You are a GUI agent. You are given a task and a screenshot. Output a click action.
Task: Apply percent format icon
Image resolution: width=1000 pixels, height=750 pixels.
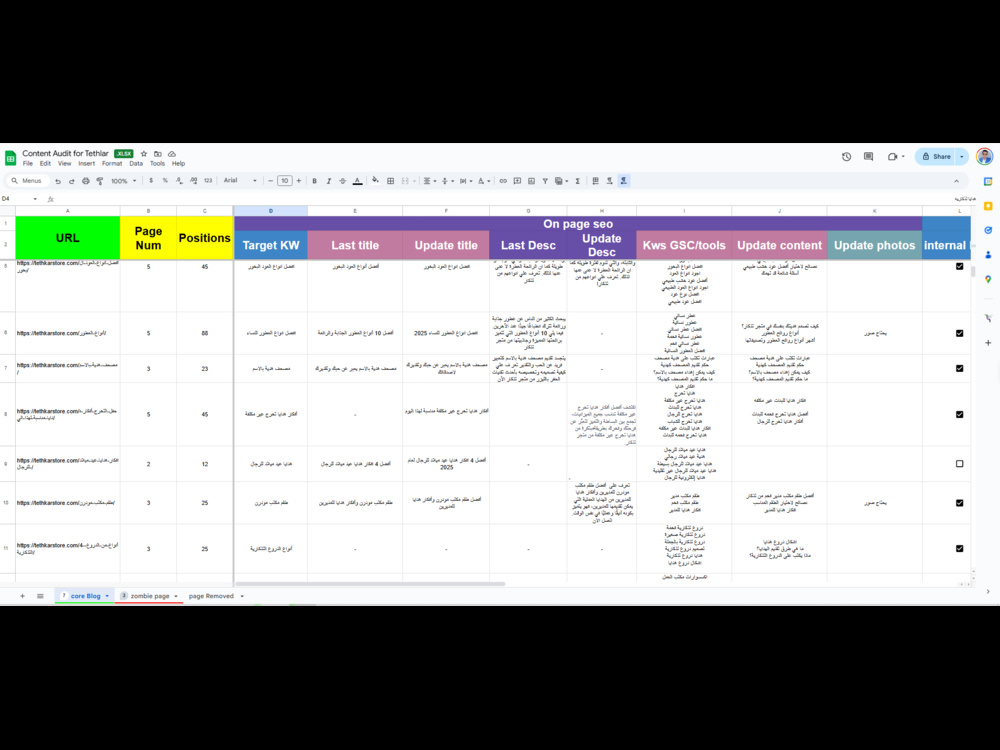[165, 181]
